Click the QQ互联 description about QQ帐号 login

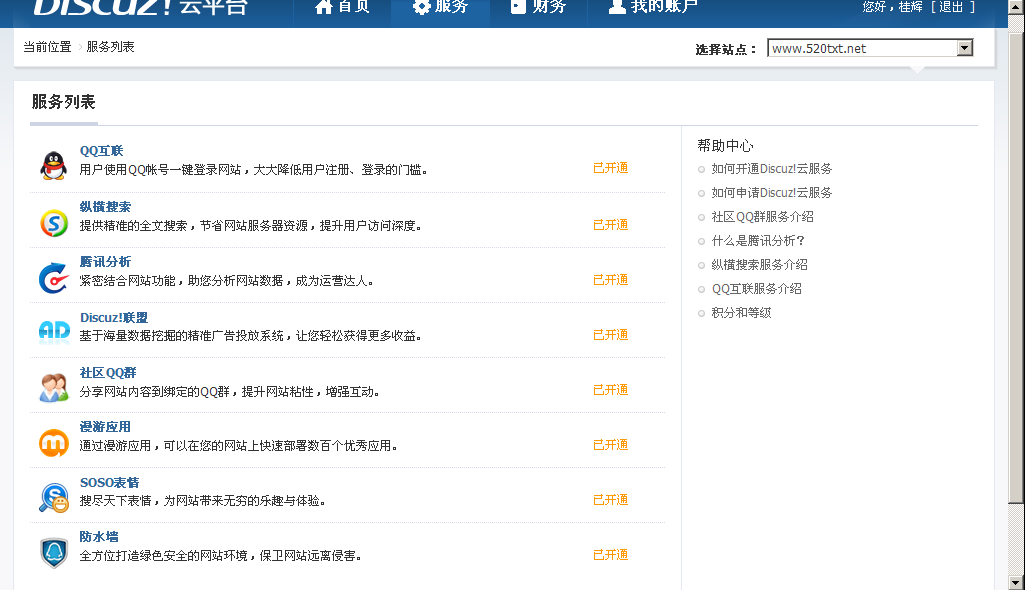254,170
